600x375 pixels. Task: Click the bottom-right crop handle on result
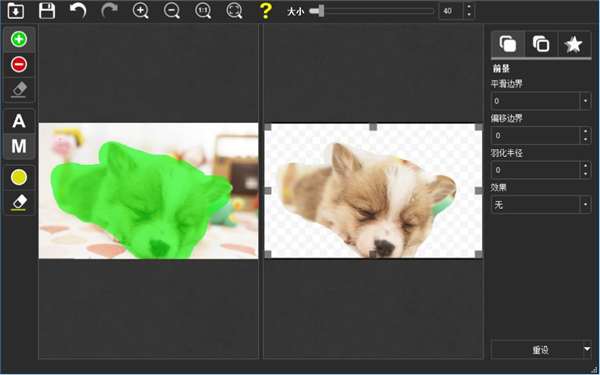click(x=479, y=254)
